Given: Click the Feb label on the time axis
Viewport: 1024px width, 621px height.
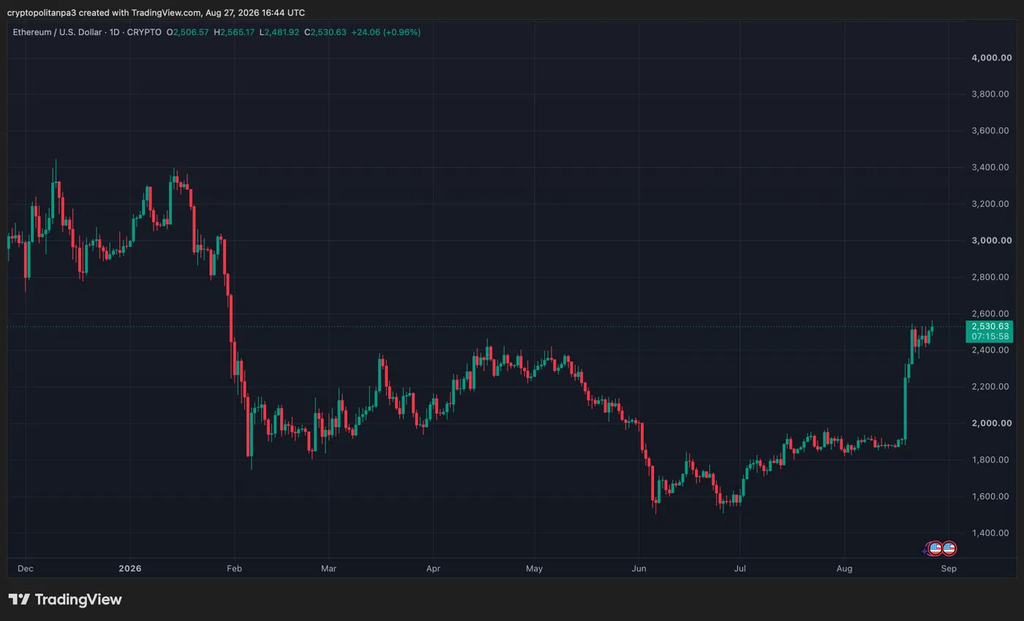Looking at the screenshot, I should click(x=234, y=569).
